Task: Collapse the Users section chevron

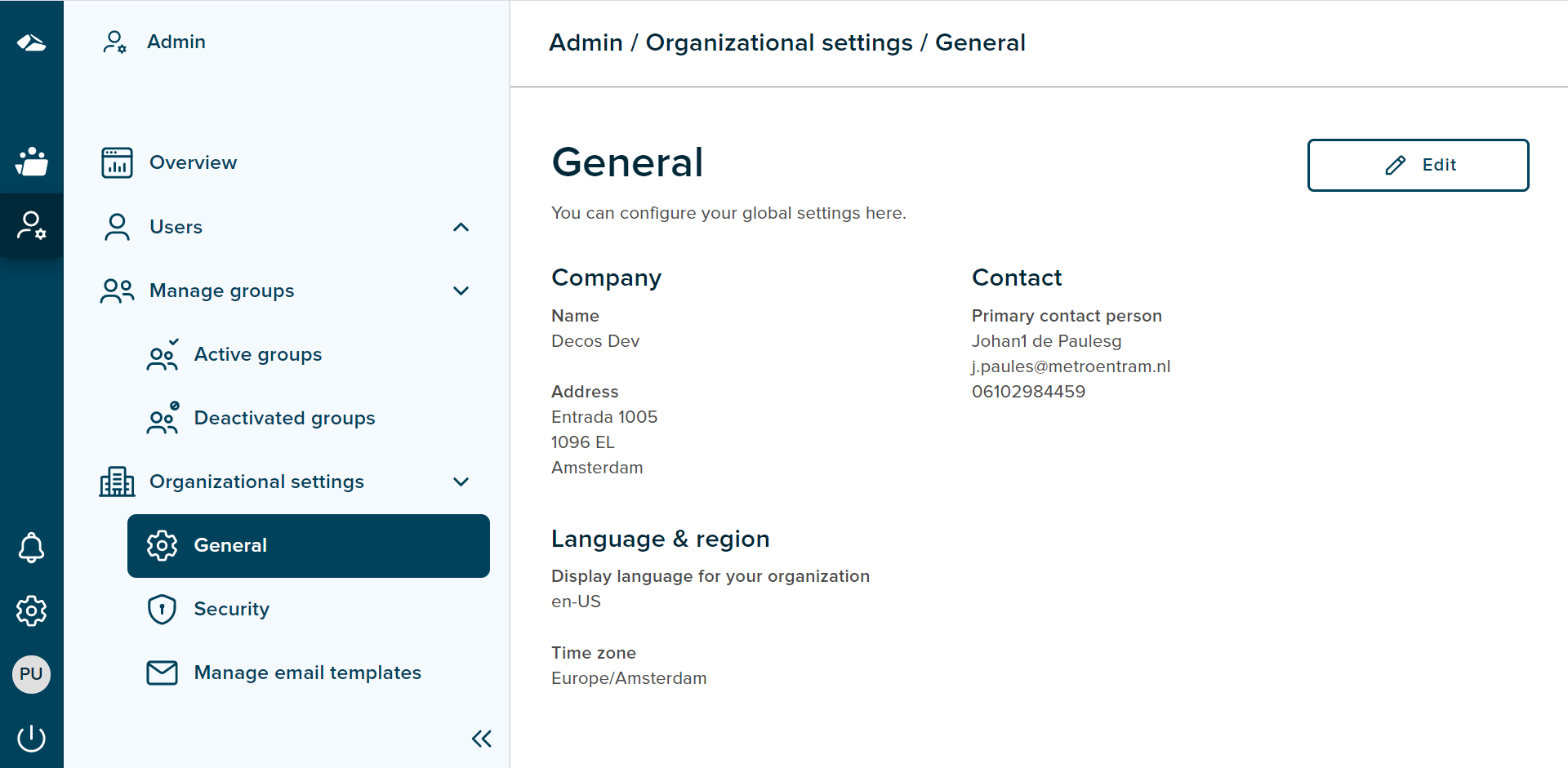Action: pos(461,227)
